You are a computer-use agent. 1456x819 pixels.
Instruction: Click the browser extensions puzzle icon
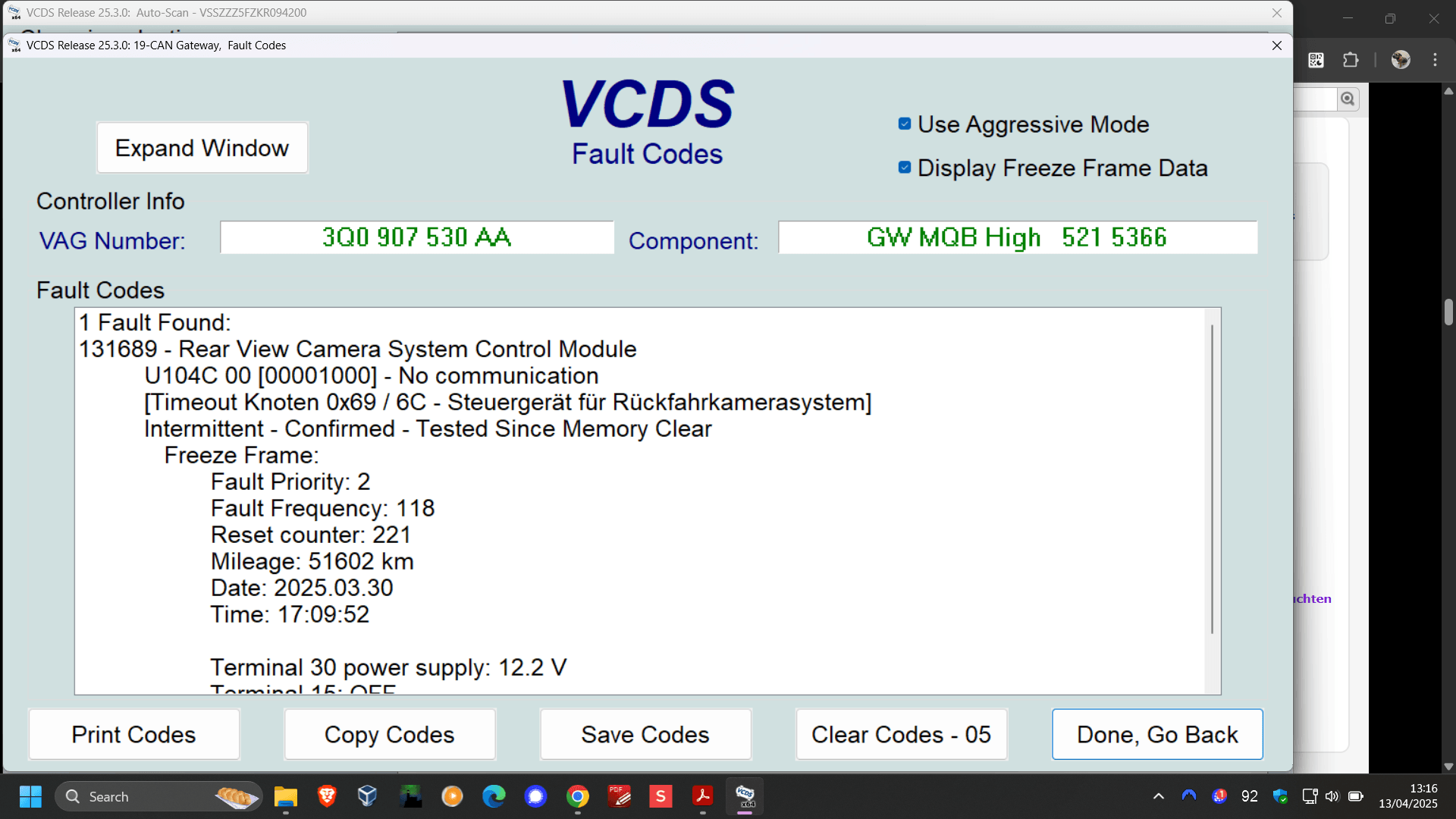point(1351,60)
